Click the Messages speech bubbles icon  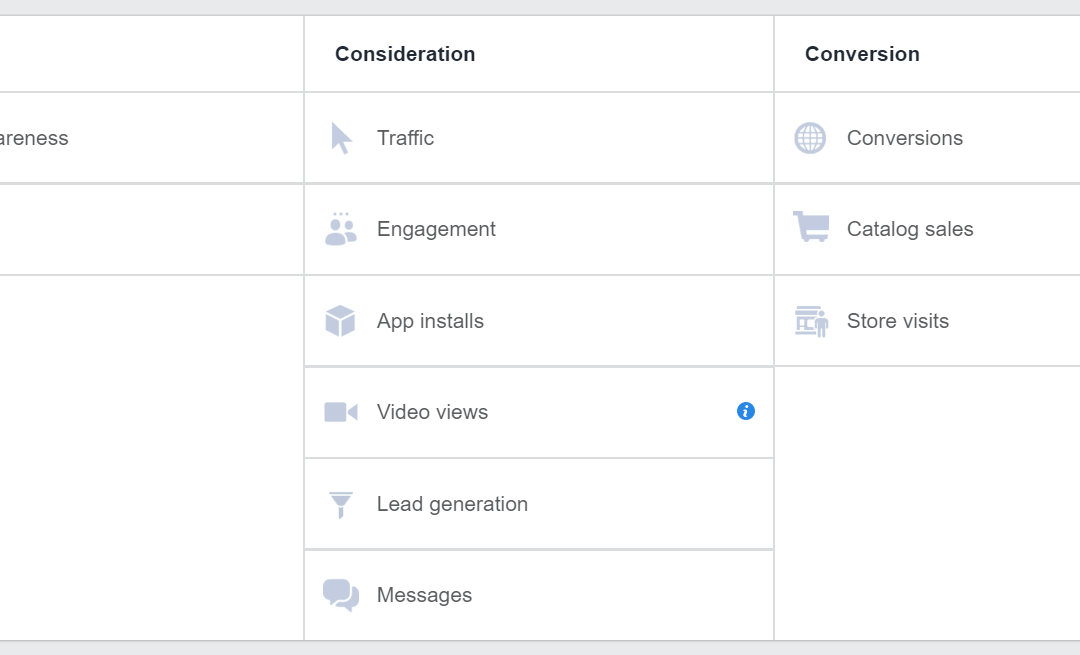[x=340, y=595]
